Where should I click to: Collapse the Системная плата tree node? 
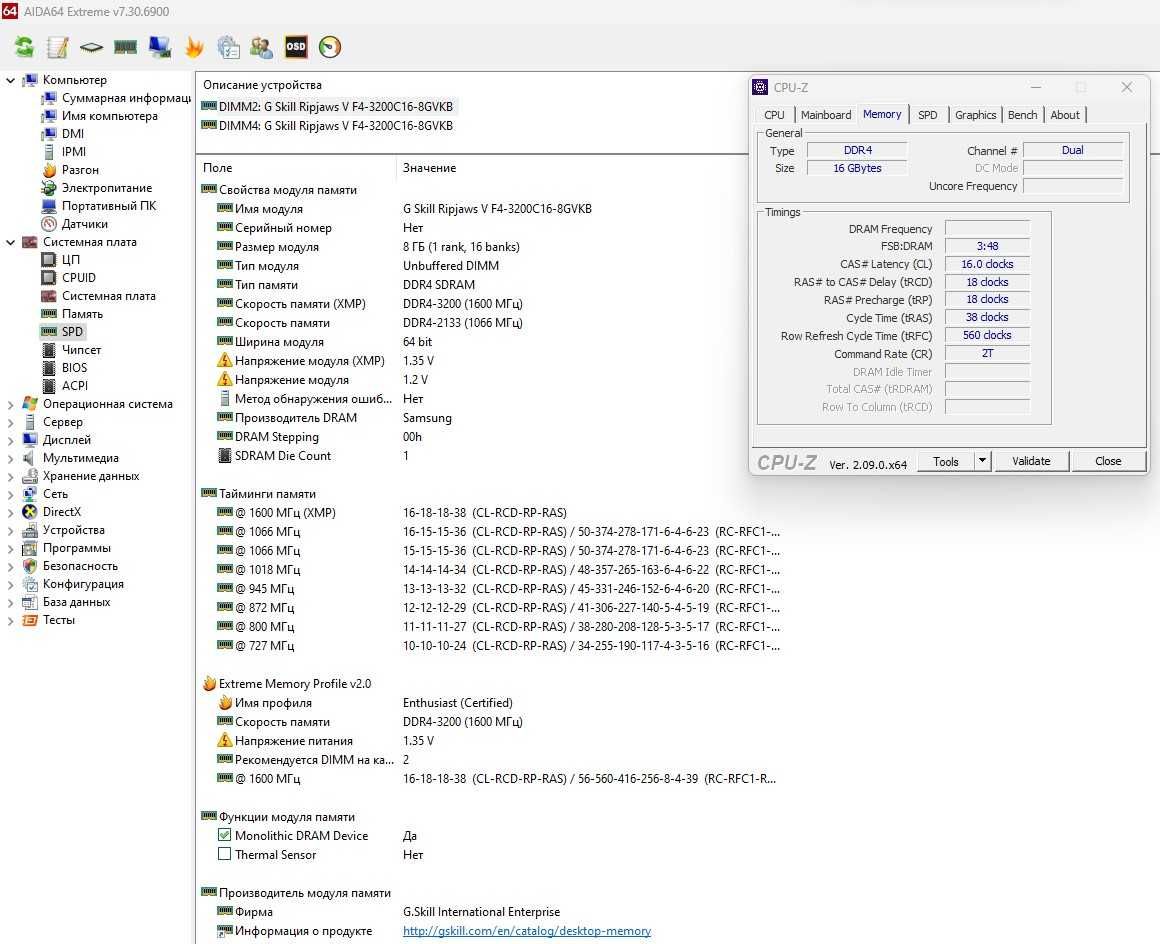[x=10, y=242]
